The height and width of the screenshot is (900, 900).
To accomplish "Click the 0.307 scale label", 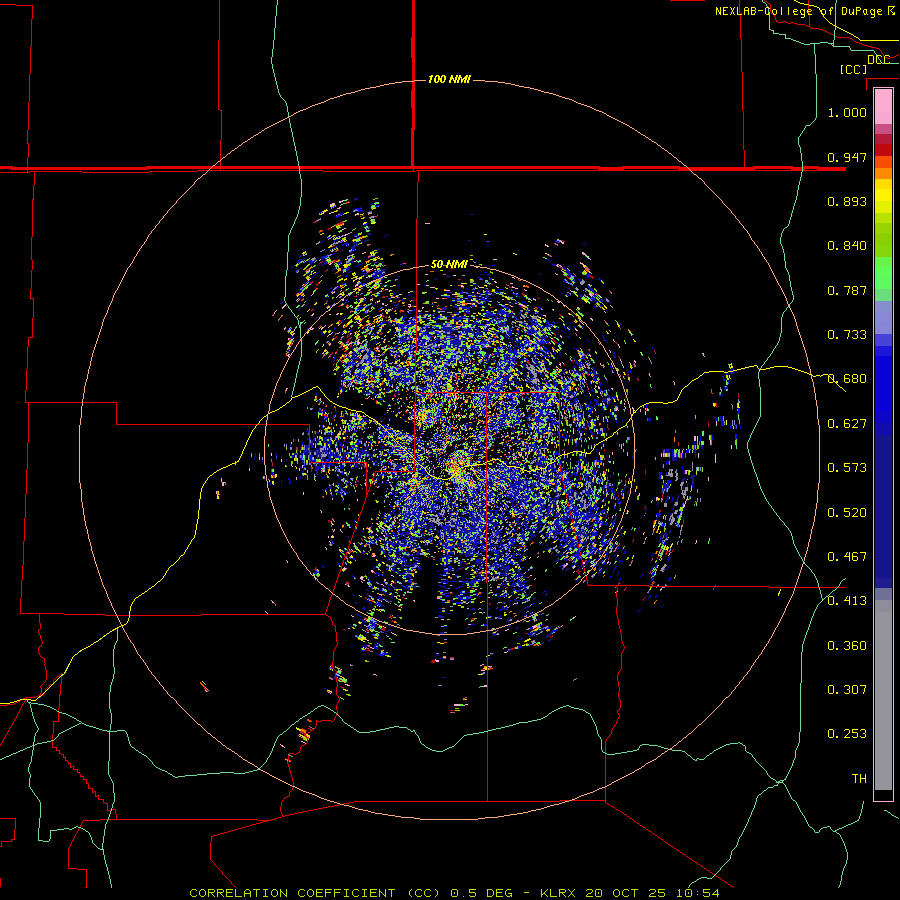I will 847,690.
